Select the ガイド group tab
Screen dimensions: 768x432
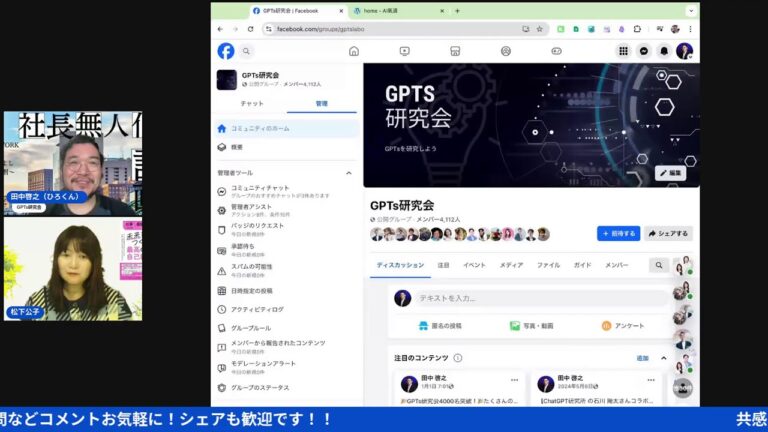(582, 265)
